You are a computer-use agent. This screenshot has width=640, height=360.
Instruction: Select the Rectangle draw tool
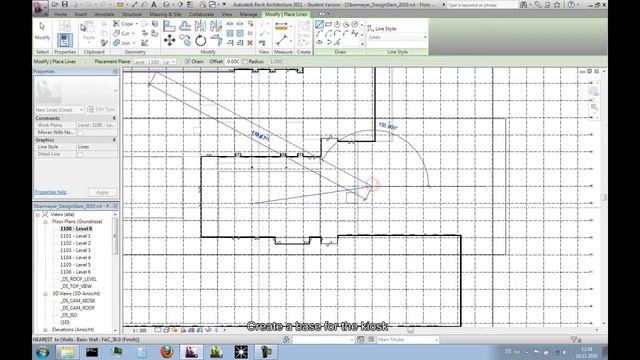tap(328, 24)
